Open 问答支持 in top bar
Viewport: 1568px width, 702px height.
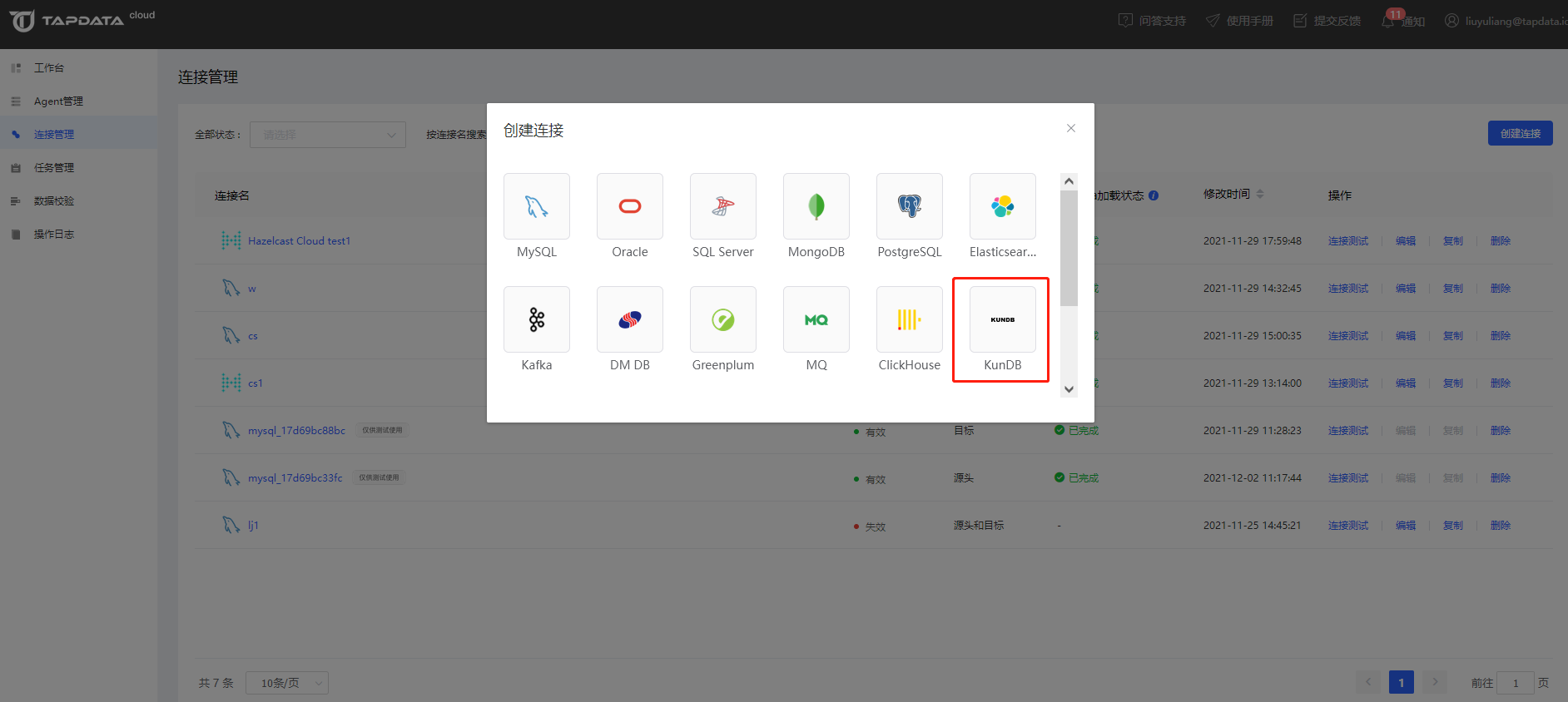[1152, 21]
